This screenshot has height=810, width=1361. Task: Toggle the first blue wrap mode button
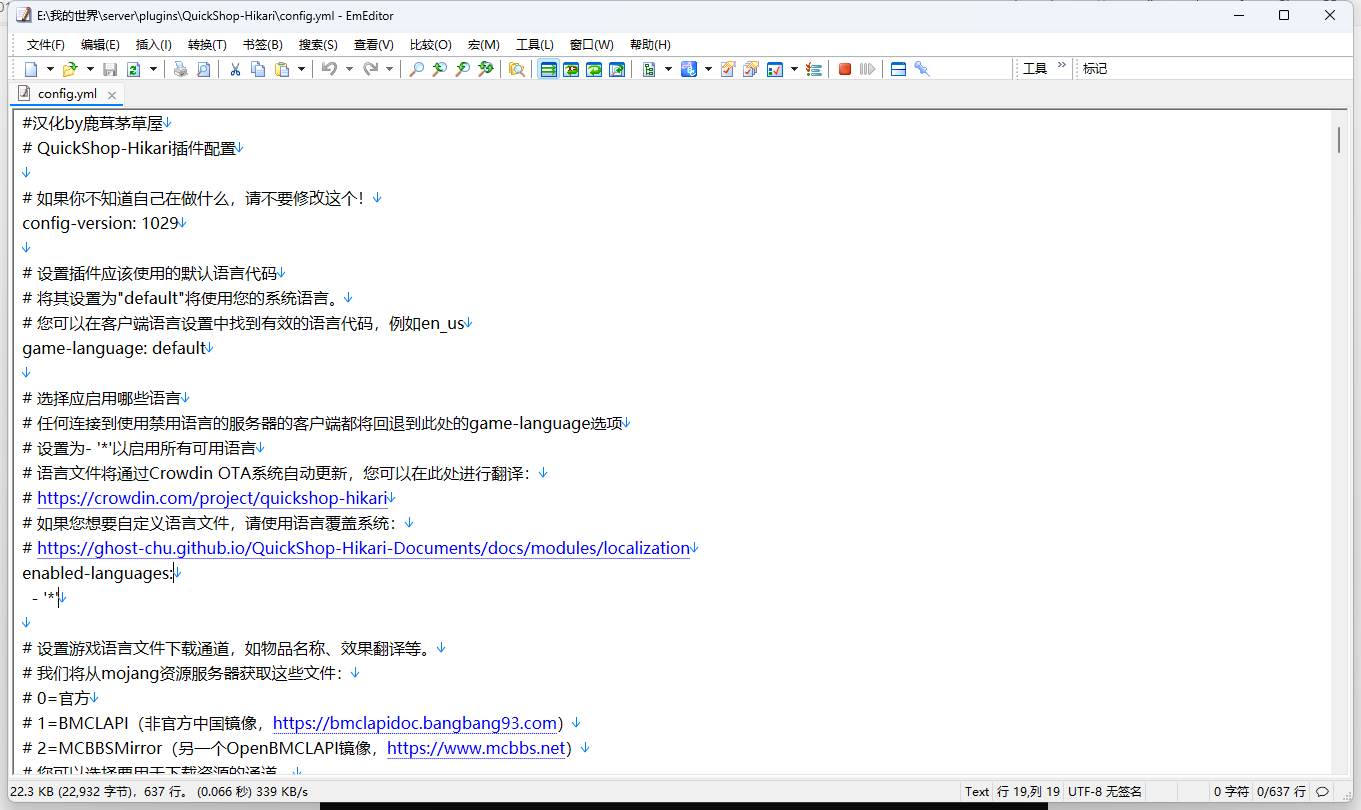pos(548,69)
